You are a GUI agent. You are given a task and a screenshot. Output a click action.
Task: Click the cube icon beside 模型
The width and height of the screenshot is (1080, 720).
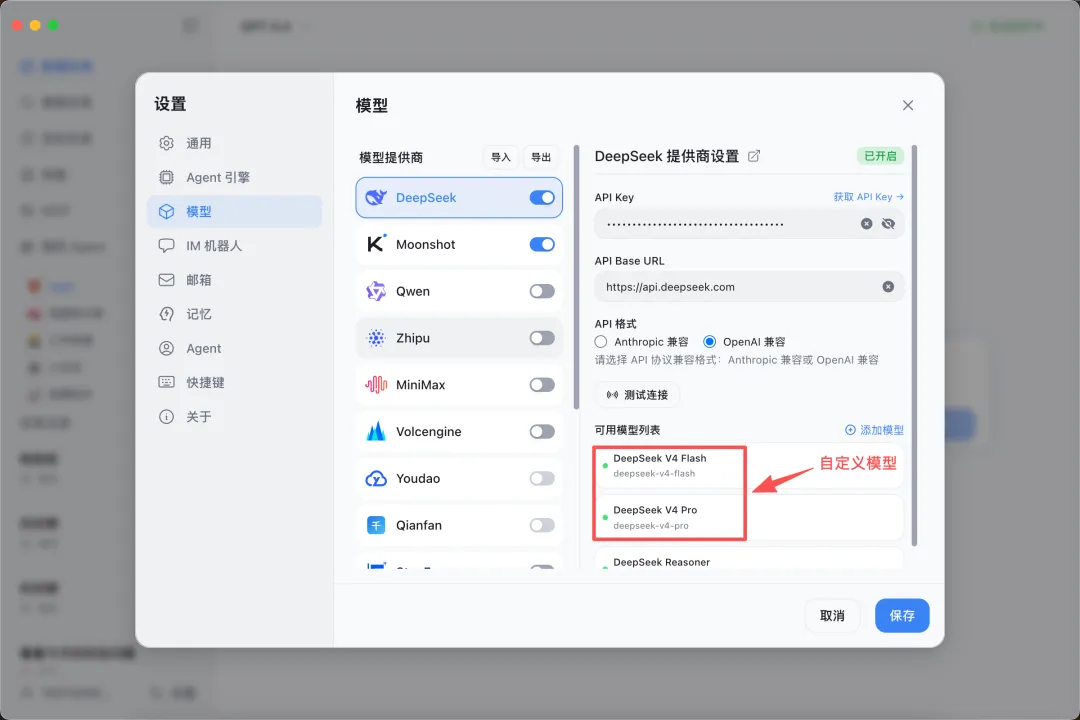[x=167, y=212]
